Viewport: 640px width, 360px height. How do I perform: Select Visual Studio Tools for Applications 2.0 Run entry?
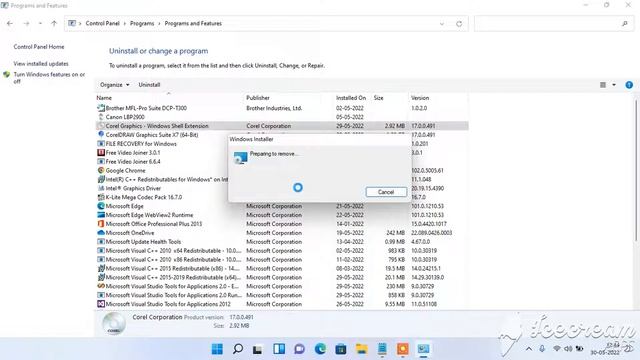coord(173,295)
